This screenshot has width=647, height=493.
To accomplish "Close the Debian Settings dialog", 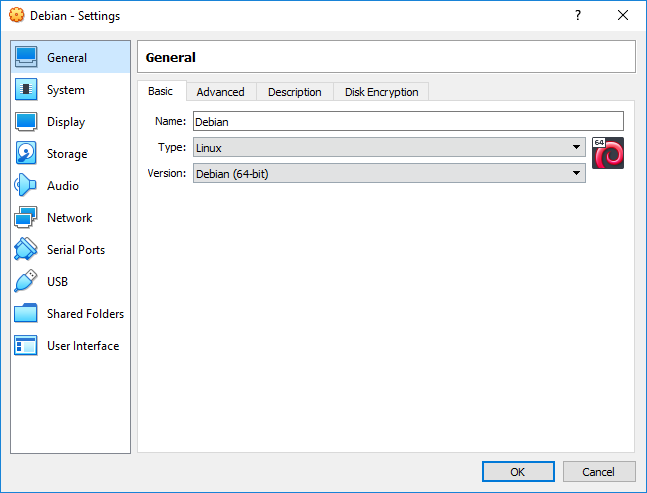I will coord(623,15).
